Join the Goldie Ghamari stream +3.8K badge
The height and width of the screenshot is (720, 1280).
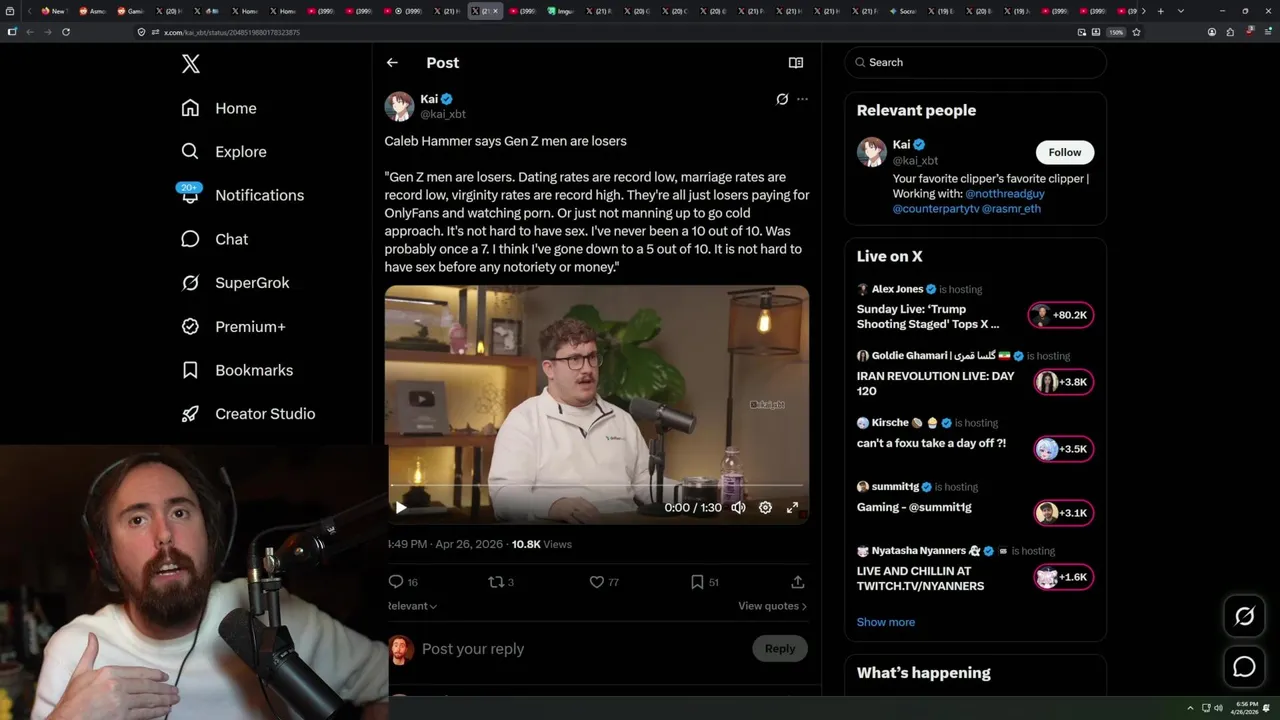[1063, 382]
